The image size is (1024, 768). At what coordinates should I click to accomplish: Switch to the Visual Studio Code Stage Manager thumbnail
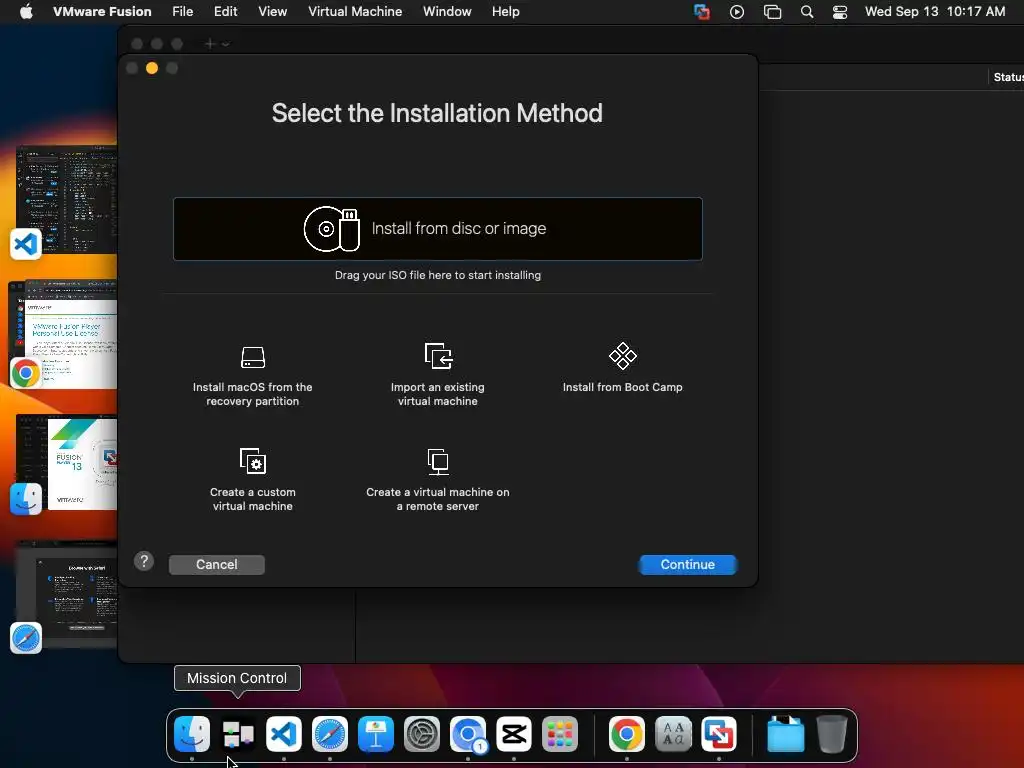click(67, 200)
